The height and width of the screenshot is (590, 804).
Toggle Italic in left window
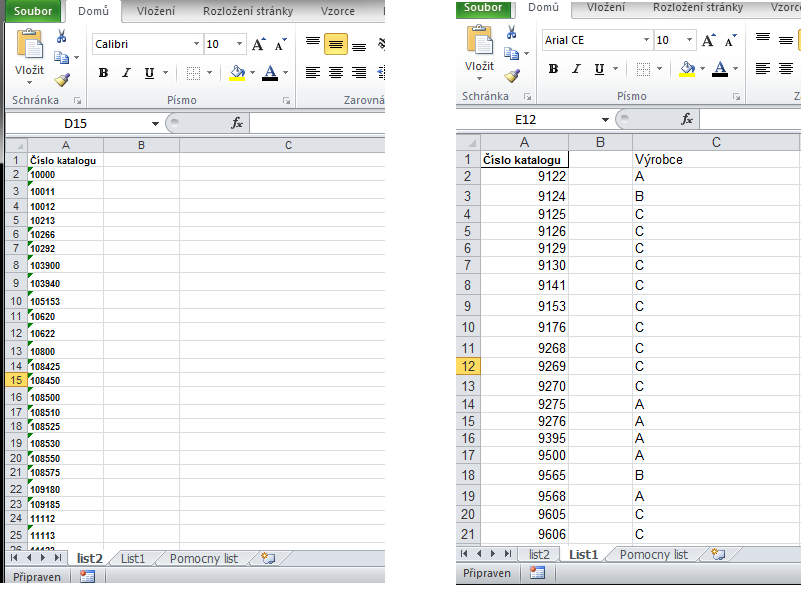[126, 73]
